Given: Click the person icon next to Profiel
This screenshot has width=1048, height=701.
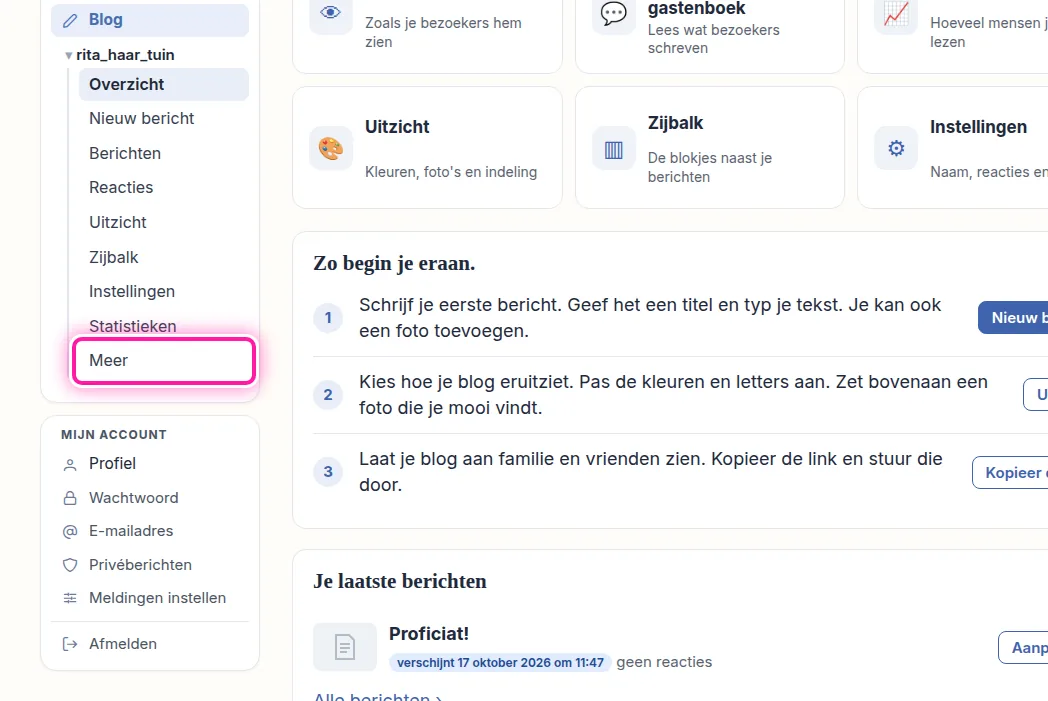Looking at the screenshot, I should pos(70,464).
